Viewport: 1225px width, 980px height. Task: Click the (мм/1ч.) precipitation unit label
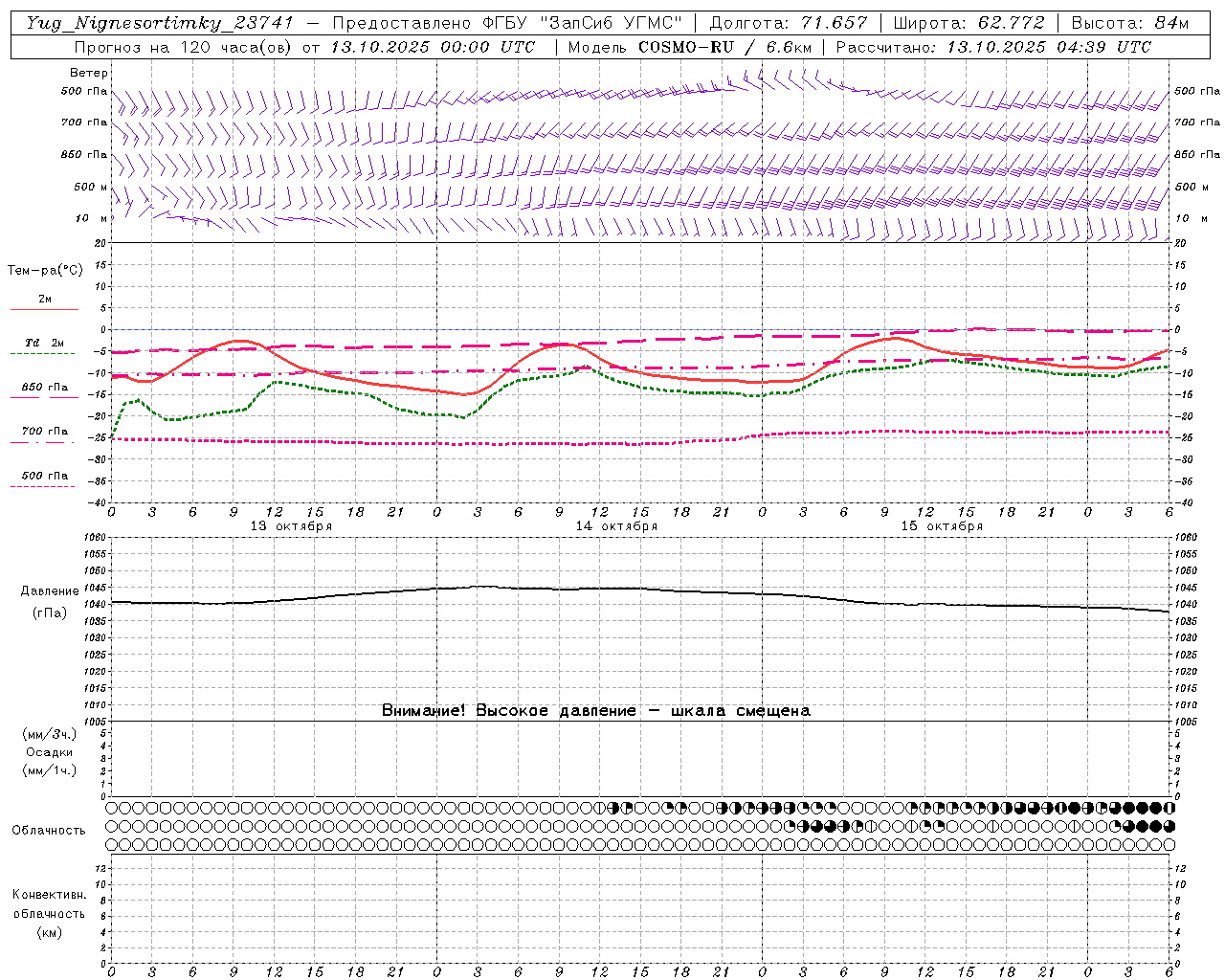pyautogui.click(x=50, y=770)
